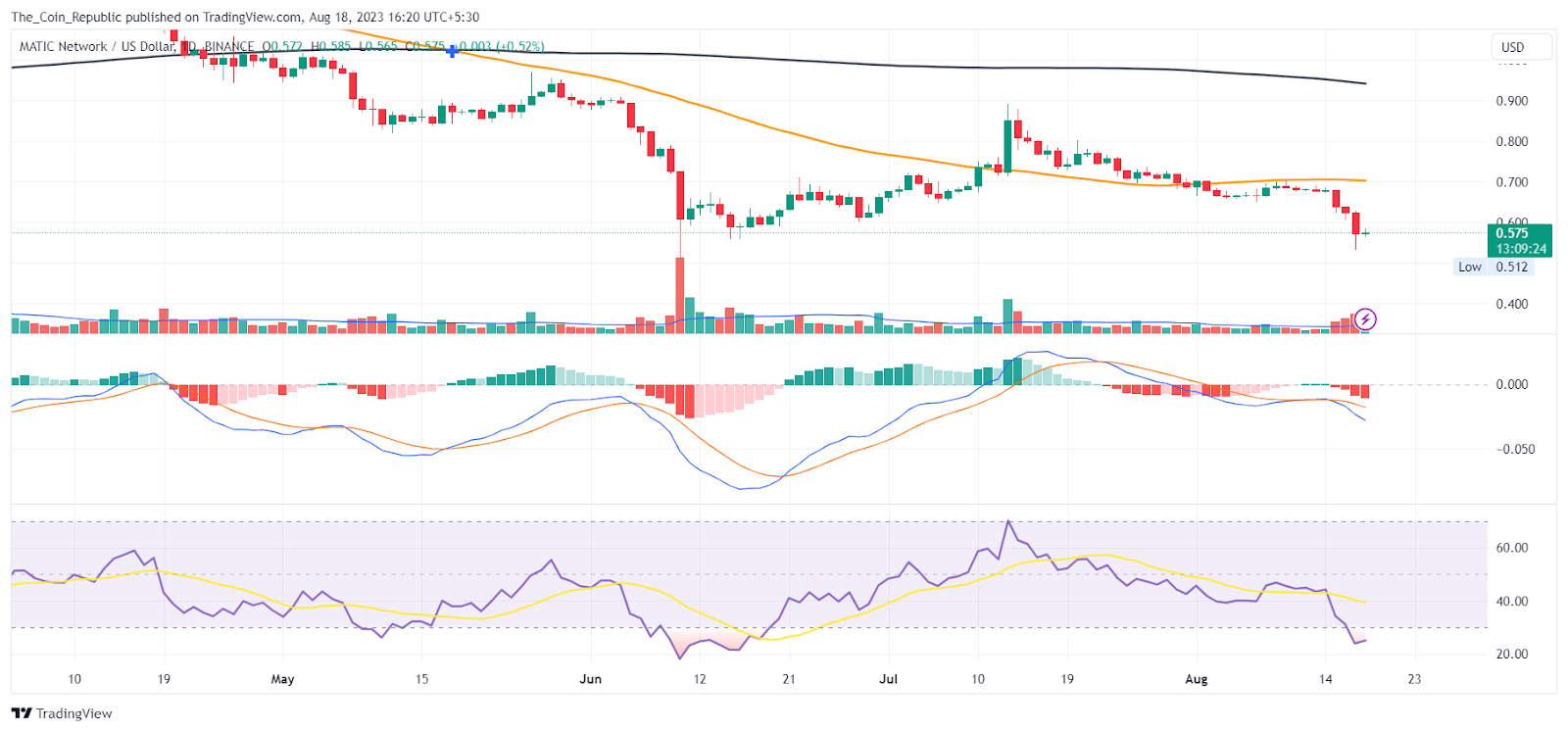The height and width of the screenshot is (732, 1568).
Task: Click the 0.400 price axis label
Action: click(1512, 304)
